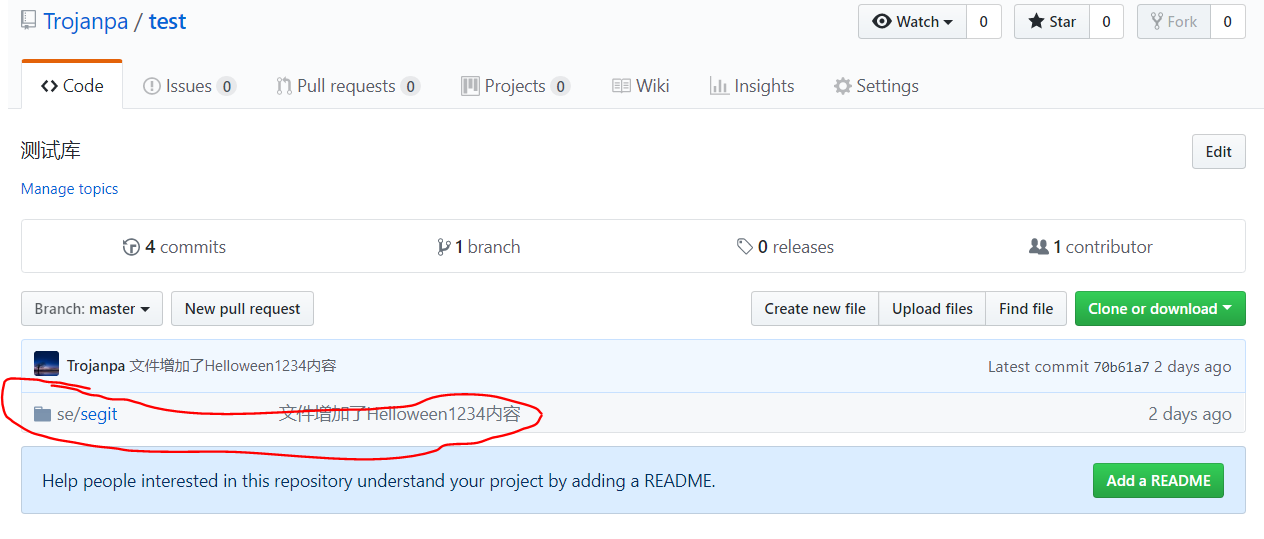Click the Issues exclamation icon

click(x=152, y=86)
